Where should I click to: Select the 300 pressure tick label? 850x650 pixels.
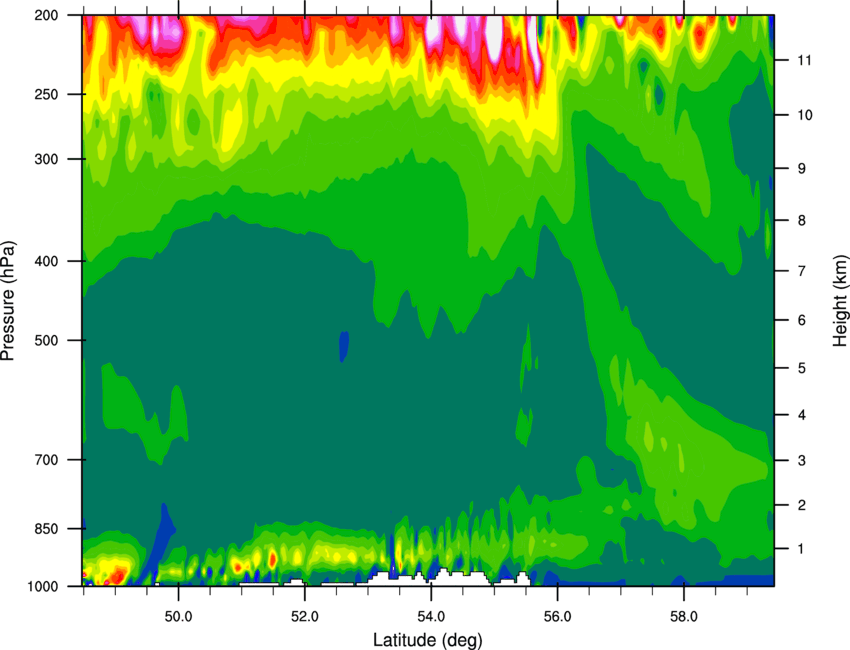click(x=46, y=159)
